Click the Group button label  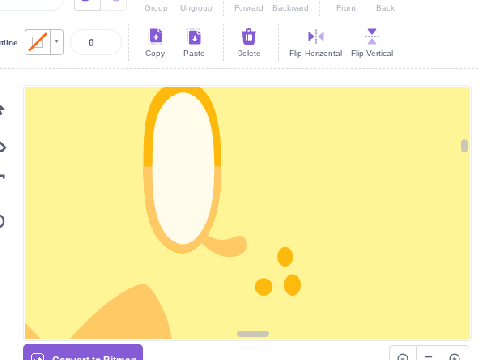click(x=156, y=8)
